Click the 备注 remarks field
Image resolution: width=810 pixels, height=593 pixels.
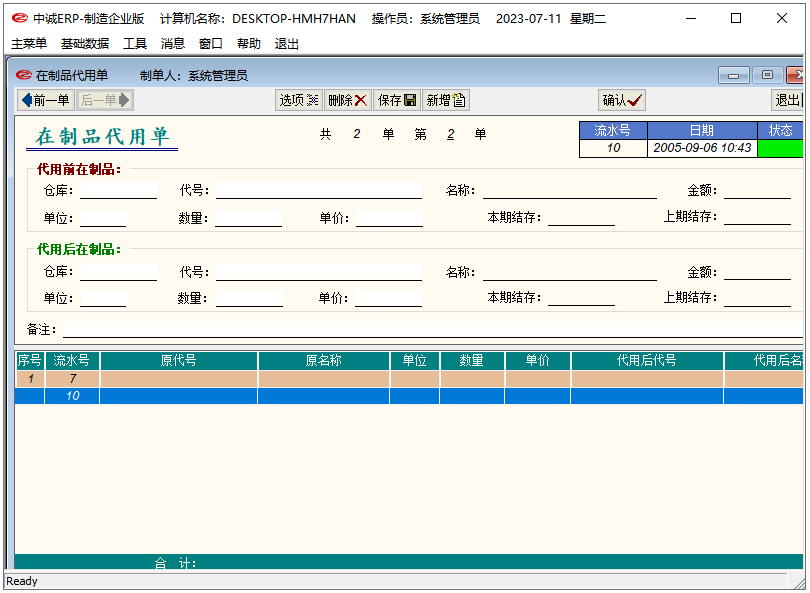[x=433, y=329]
